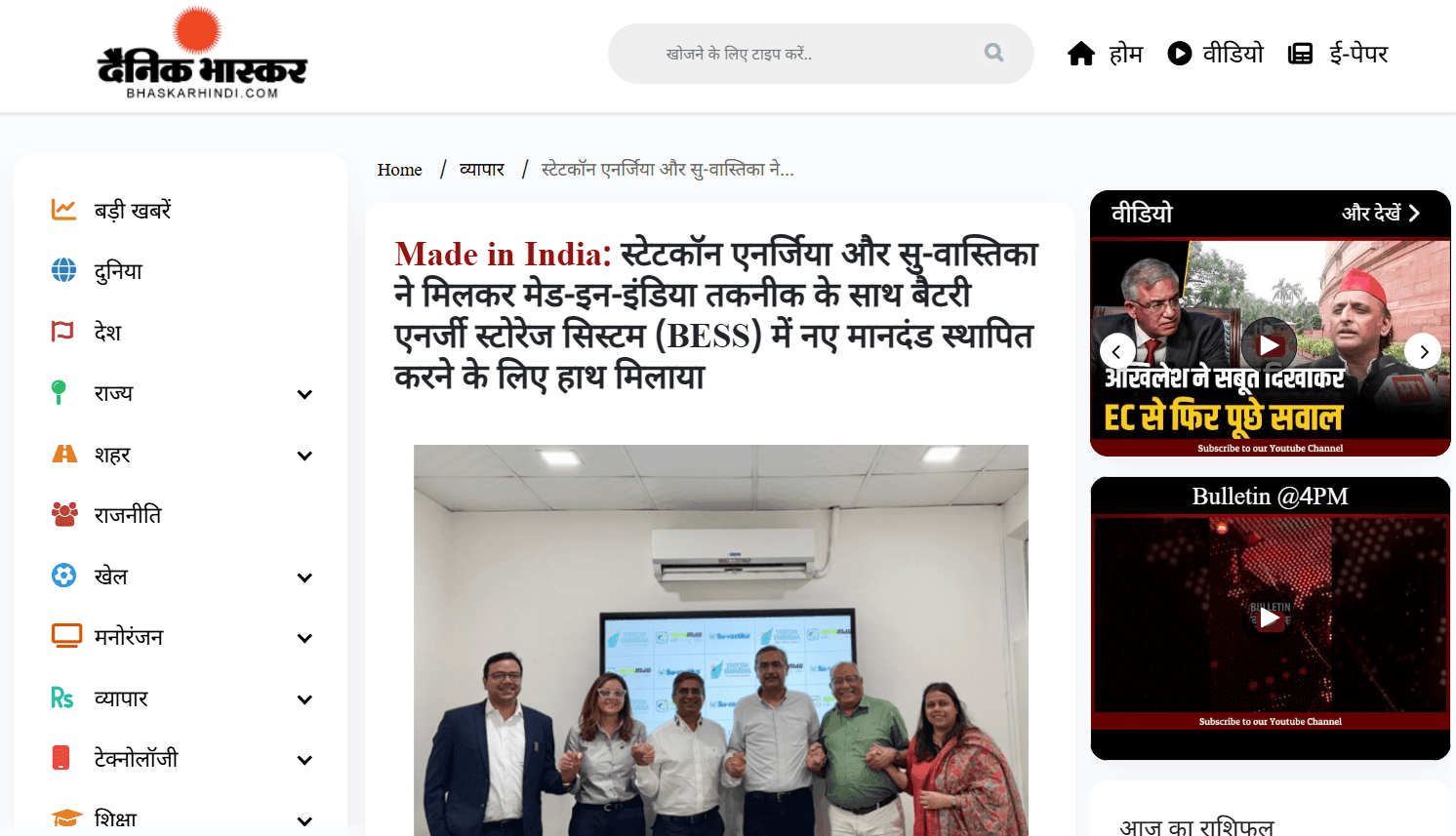Open the ई-पेपर newspaper icon
Screen dimensions: 1456x836
(x=1300, y=54)
